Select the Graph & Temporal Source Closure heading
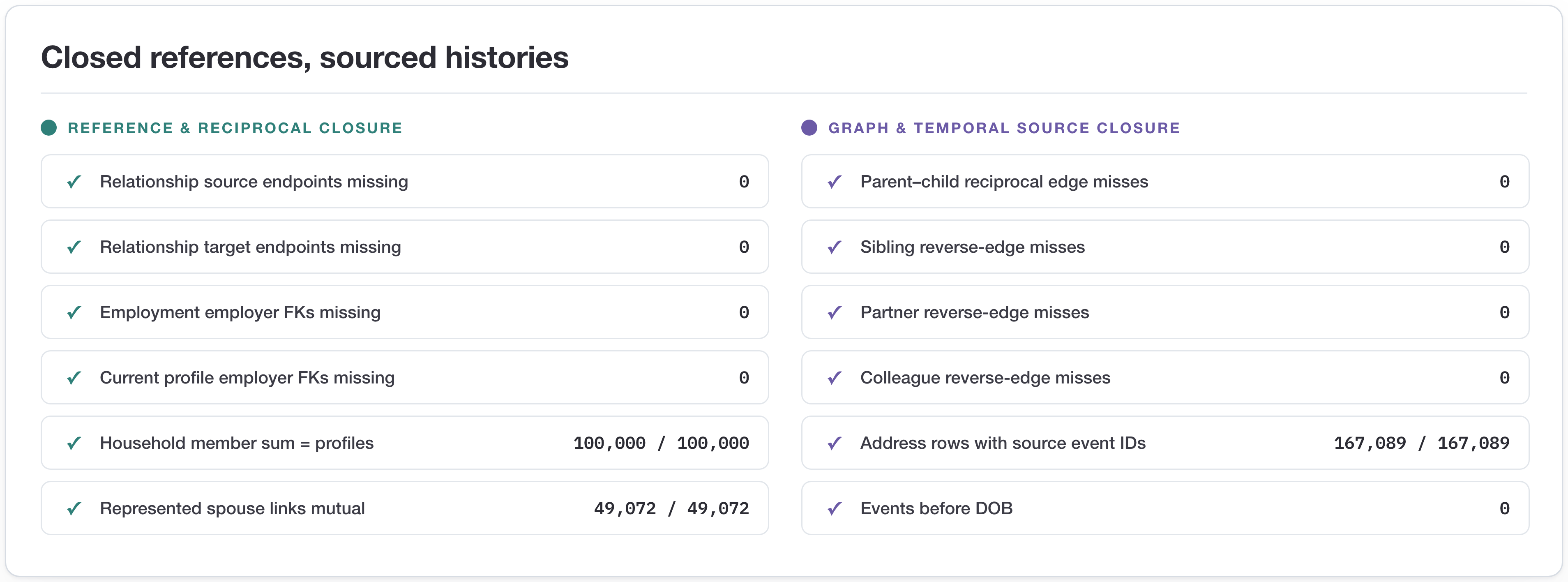This screenshot has width=1568, height=582. [x=1004, y=128]
